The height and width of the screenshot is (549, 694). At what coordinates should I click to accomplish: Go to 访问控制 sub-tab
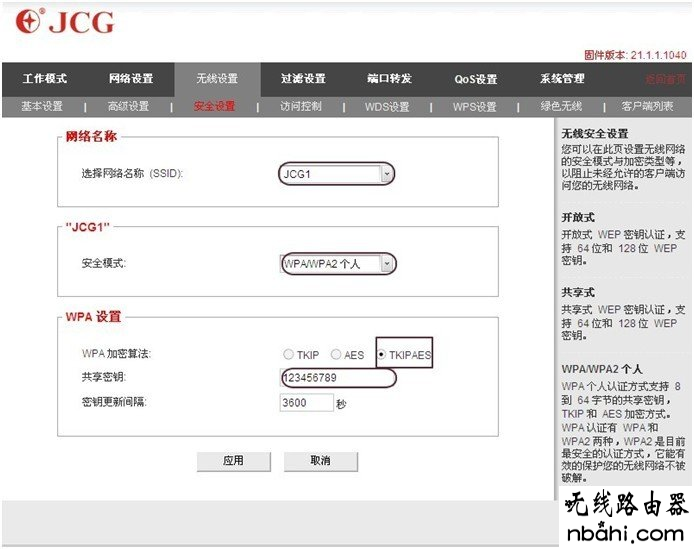(301, 106)
